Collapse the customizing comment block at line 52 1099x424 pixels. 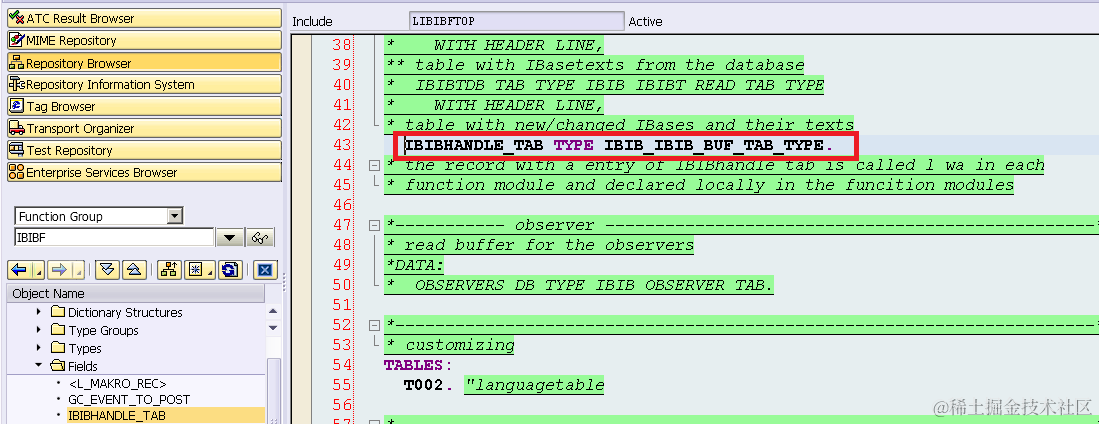pos(374,324)
